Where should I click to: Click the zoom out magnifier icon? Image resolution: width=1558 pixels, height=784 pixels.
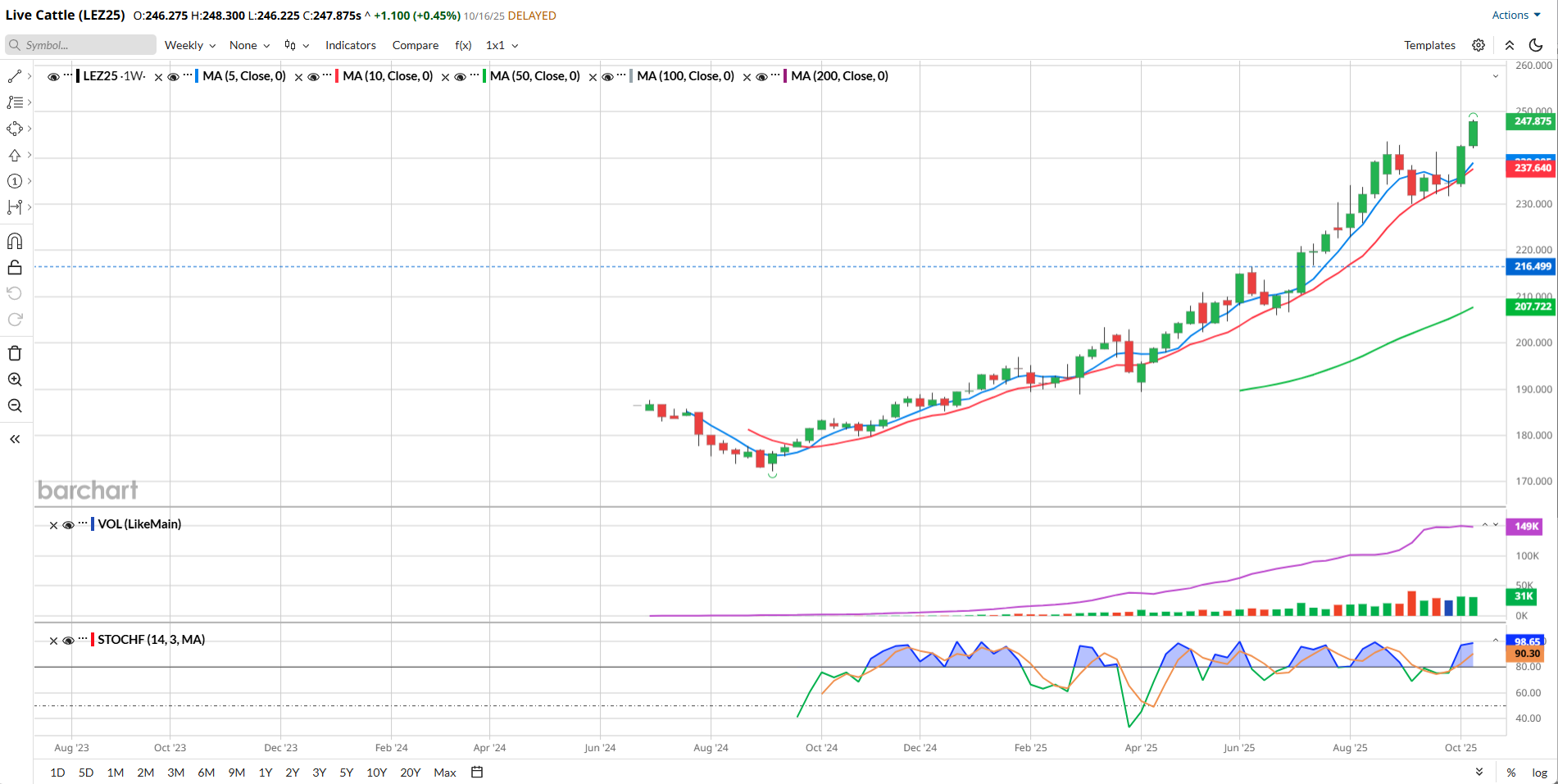[15, 406]
